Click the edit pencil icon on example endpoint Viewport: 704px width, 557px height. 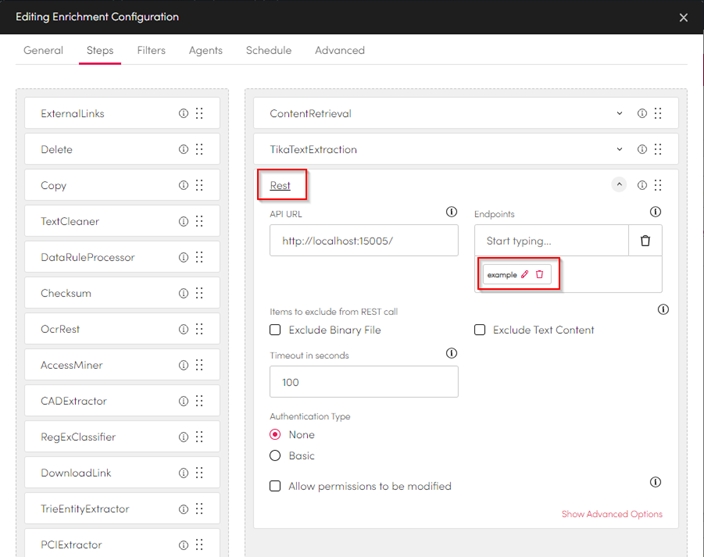525,274
